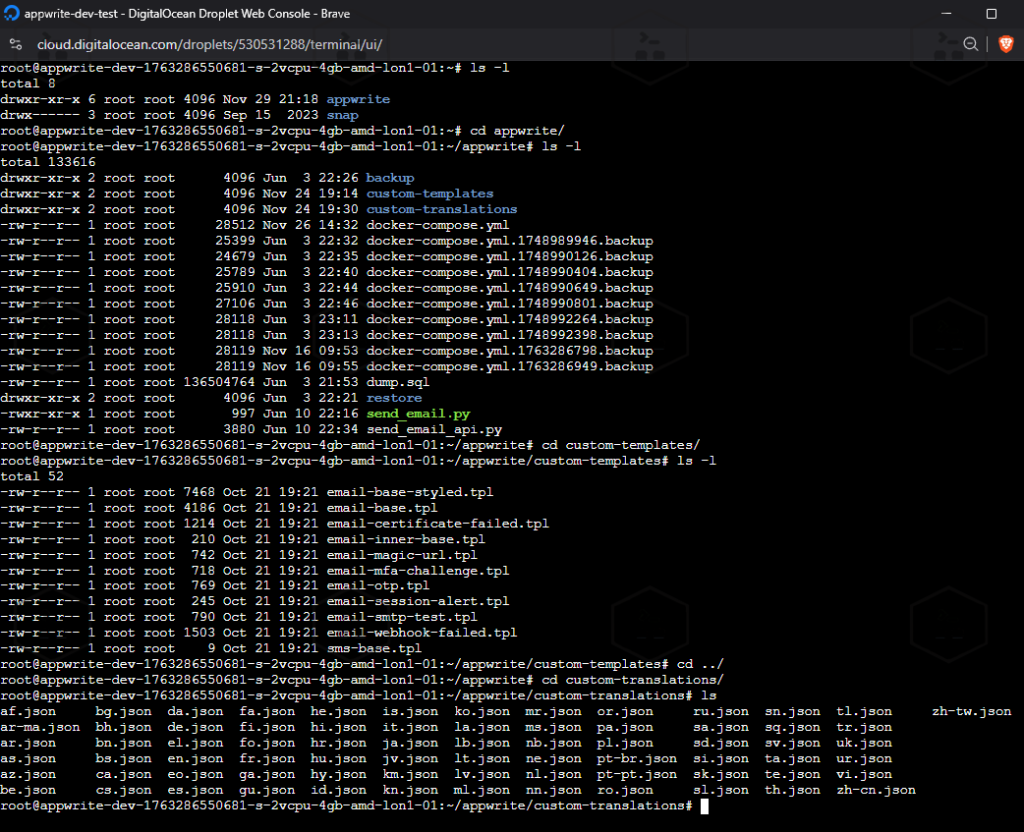1024x832 pixels.
Task: Maximize the web console window
Action: click(991, 14)
